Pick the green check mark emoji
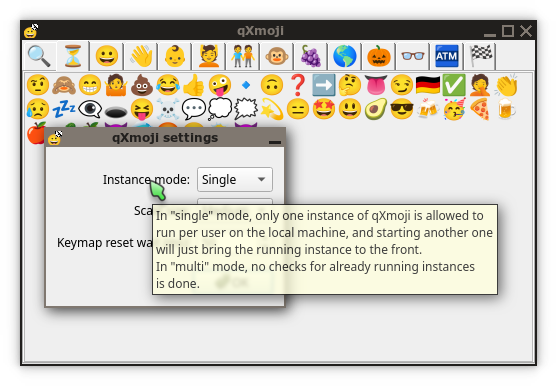 (x=454, y=85)
